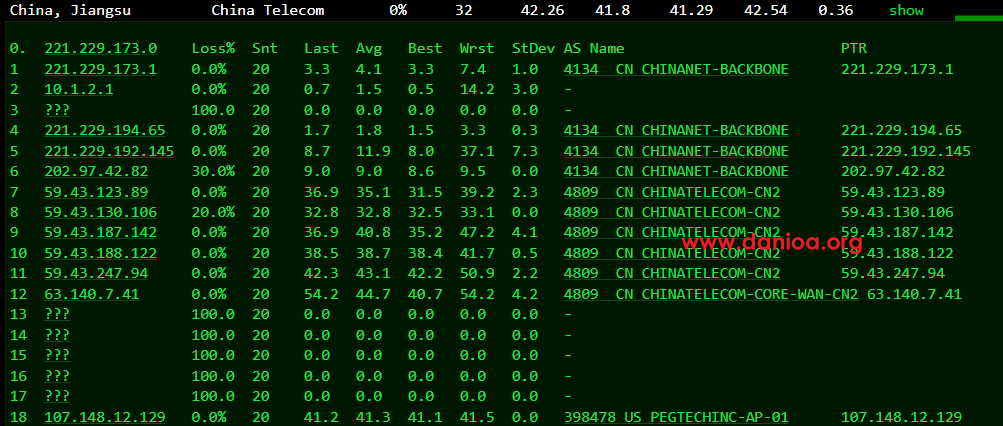Select the 'China Telecom' provider text
Viewport: 1003px width, 426px height.
click(x=267, y=11)
